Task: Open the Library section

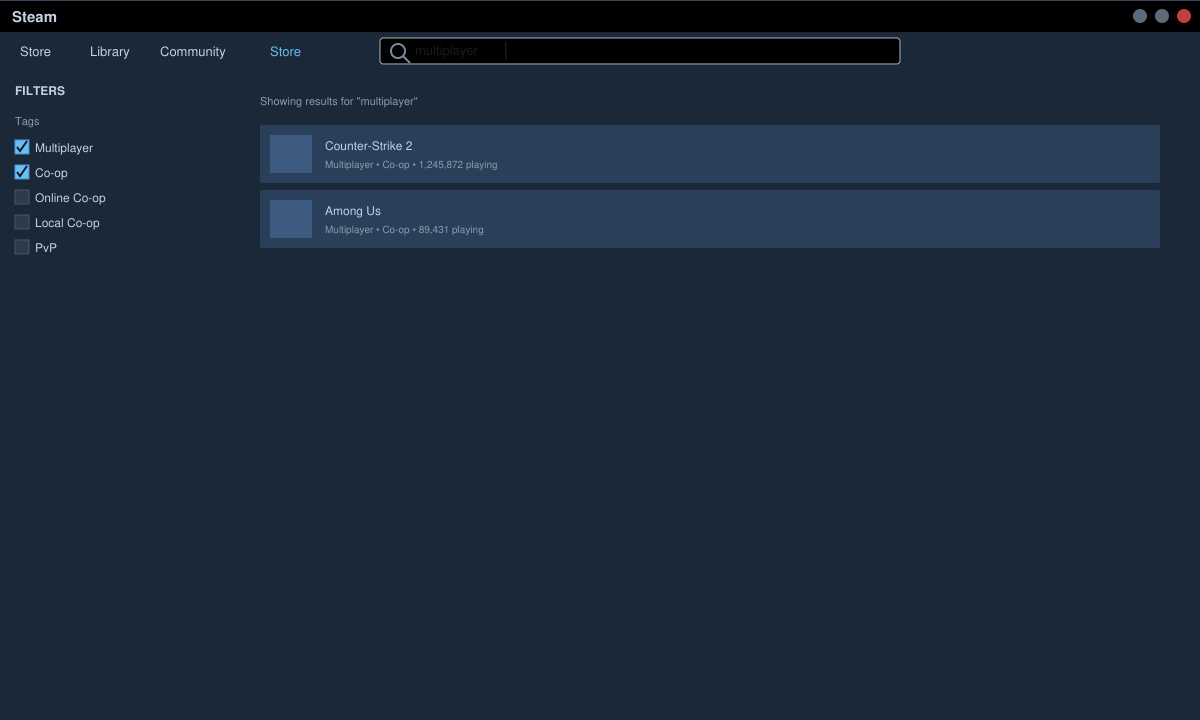Action: pos(109,52)
